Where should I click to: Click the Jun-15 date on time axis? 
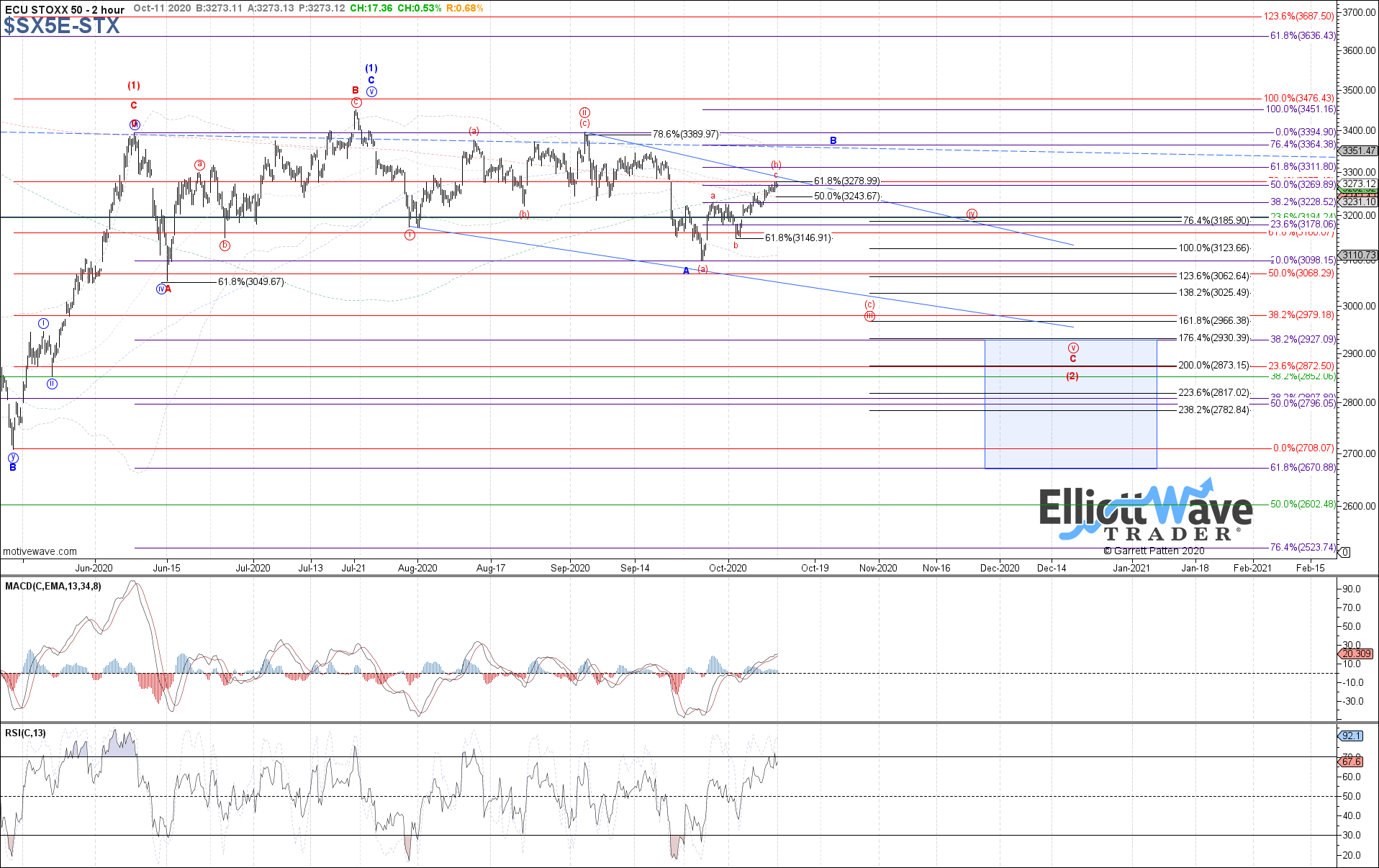click(166, 568)
